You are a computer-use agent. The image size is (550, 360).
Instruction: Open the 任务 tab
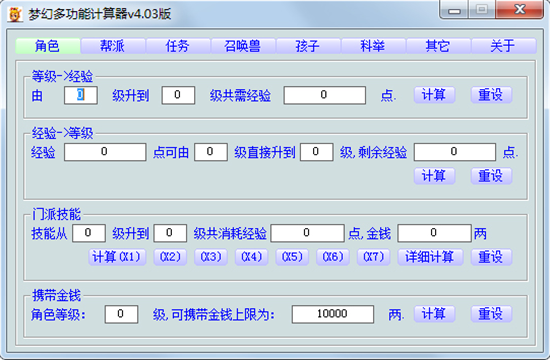pyautogui.click(x=178, y=46)
